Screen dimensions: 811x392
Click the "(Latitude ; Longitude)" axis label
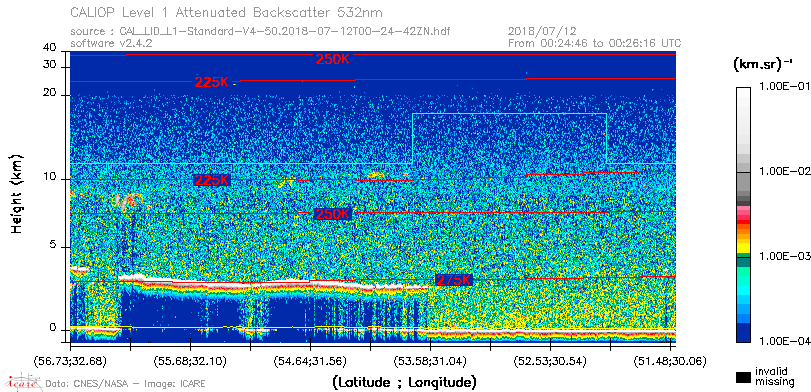coord(404,383)
